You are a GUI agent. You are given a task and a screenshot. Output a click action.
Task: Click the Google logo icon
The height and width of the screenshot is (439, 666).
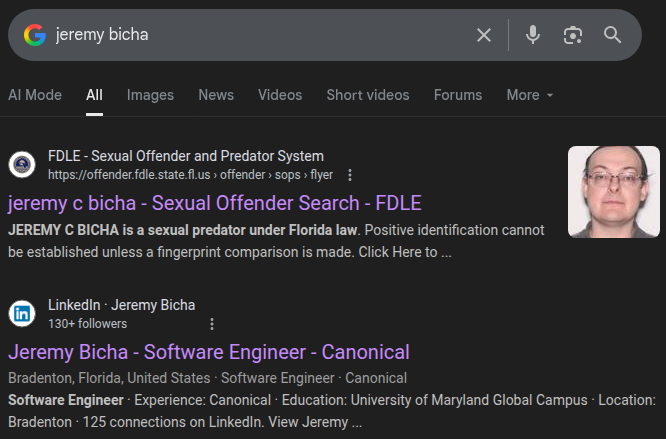click(x=35, y=35)
